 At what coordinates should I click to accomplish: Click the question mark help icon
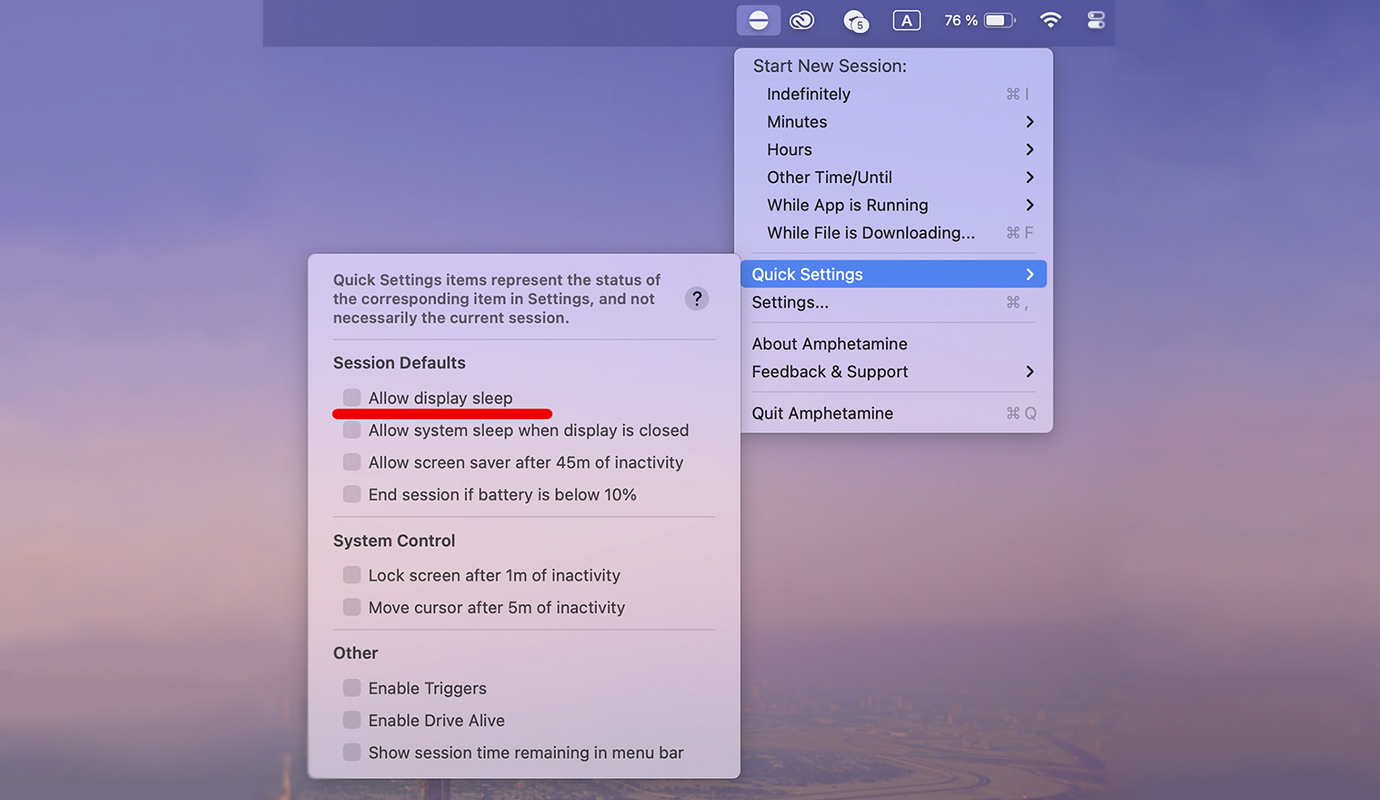[x=697, y=299]
